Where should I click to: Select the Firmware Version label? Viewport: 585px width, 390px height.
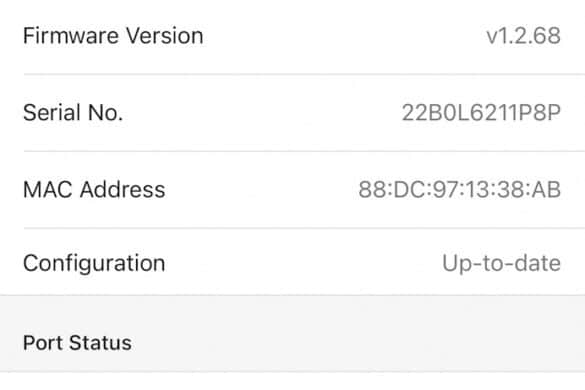click(x=113, y=36)
